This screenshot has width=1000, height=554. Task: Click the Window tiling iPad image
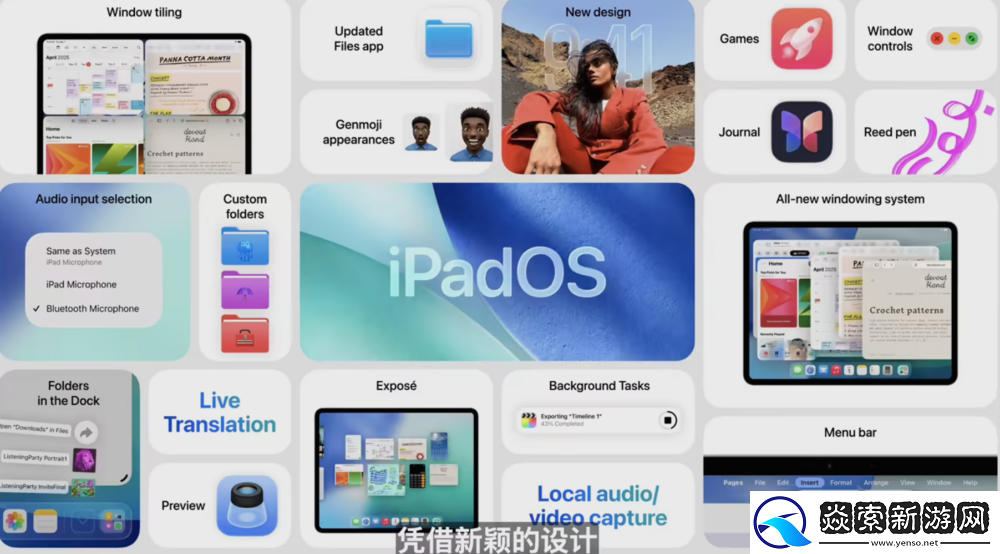[x=144, y=104]
